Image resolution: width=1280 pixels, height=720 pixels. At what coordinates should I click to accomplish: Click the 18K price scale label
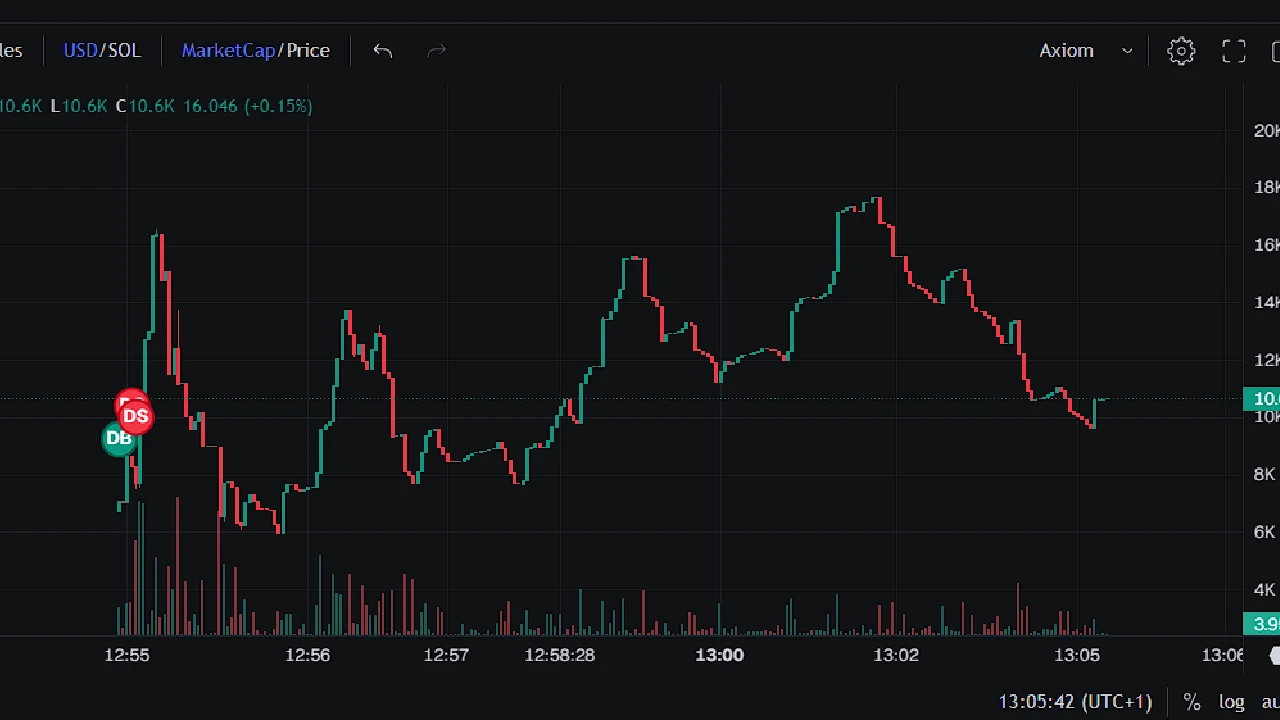(x=1266, y=187)
